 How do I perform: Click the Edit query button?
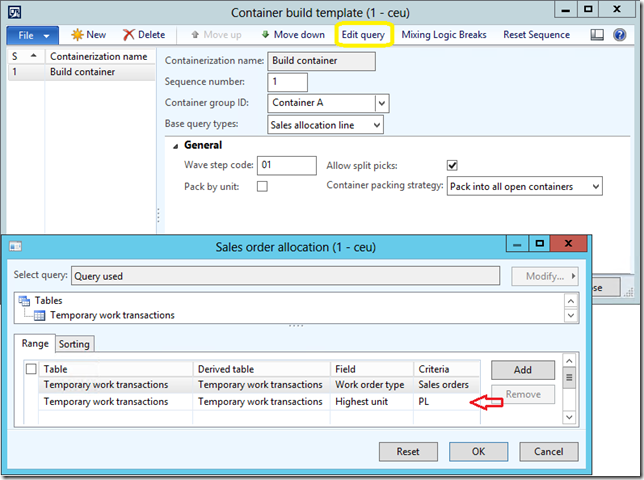point(363,35)
